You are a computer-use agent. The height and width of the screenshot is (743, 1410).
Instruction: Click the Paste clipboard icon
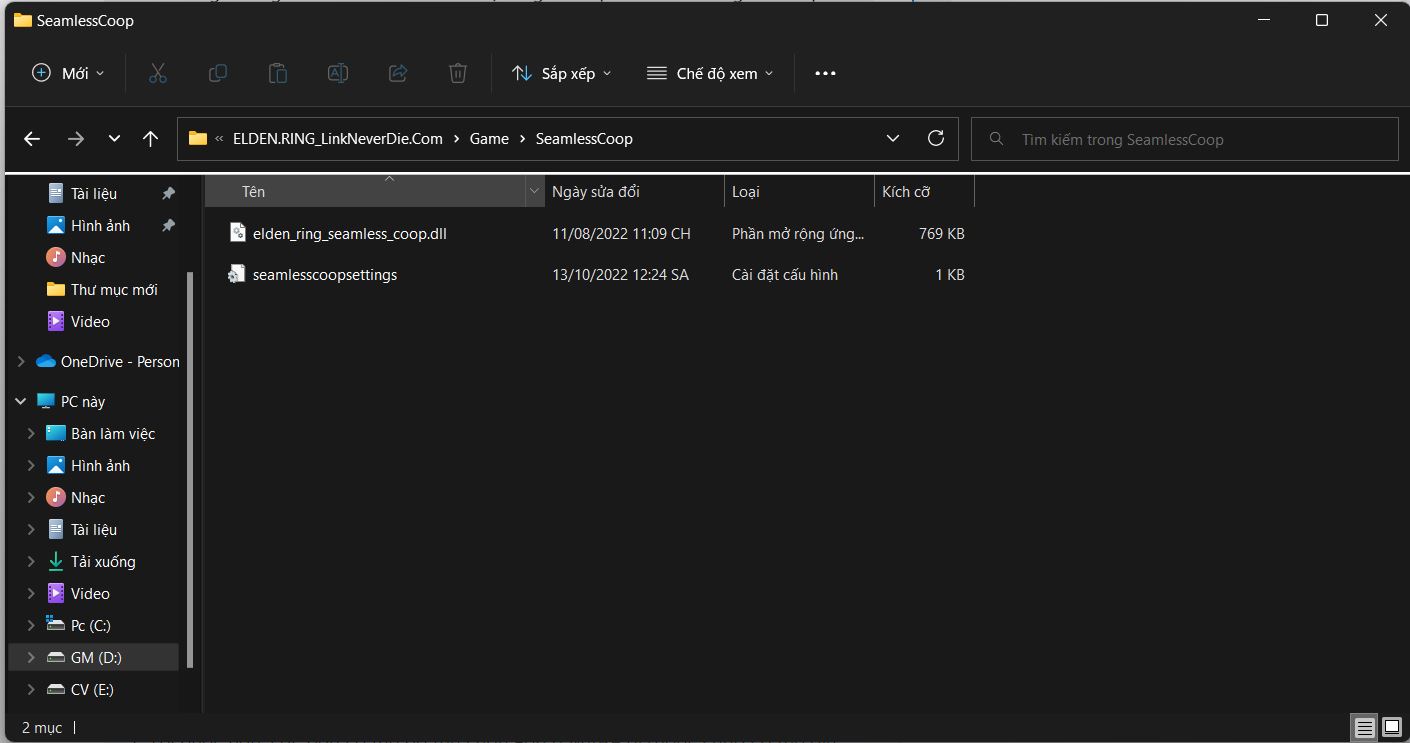[278, 73]
